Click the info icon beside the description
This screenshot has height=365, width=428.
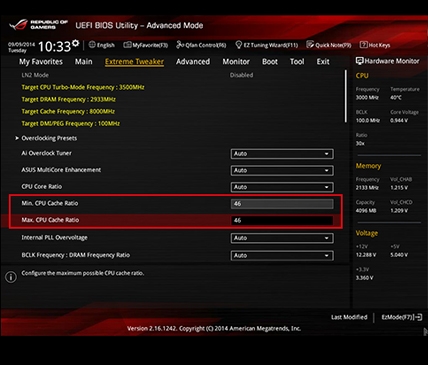[x=11, y=277]
